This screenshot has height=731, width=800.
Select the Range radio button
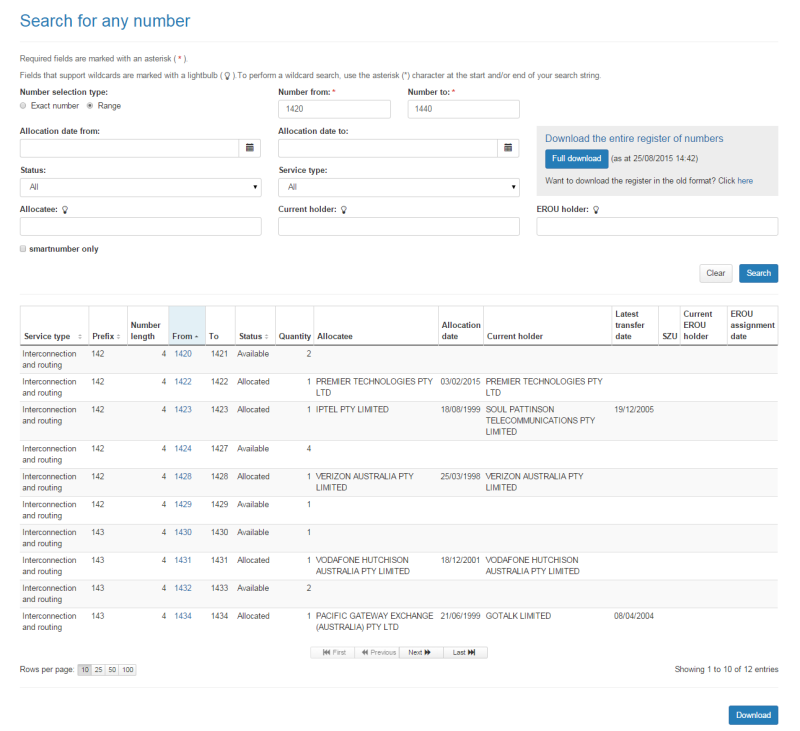(90, 106)
